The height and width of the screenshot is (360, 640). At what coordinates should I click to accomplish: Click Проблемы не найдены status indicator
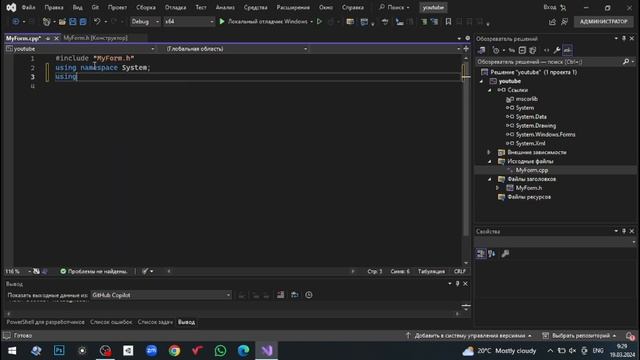point(93,271)
